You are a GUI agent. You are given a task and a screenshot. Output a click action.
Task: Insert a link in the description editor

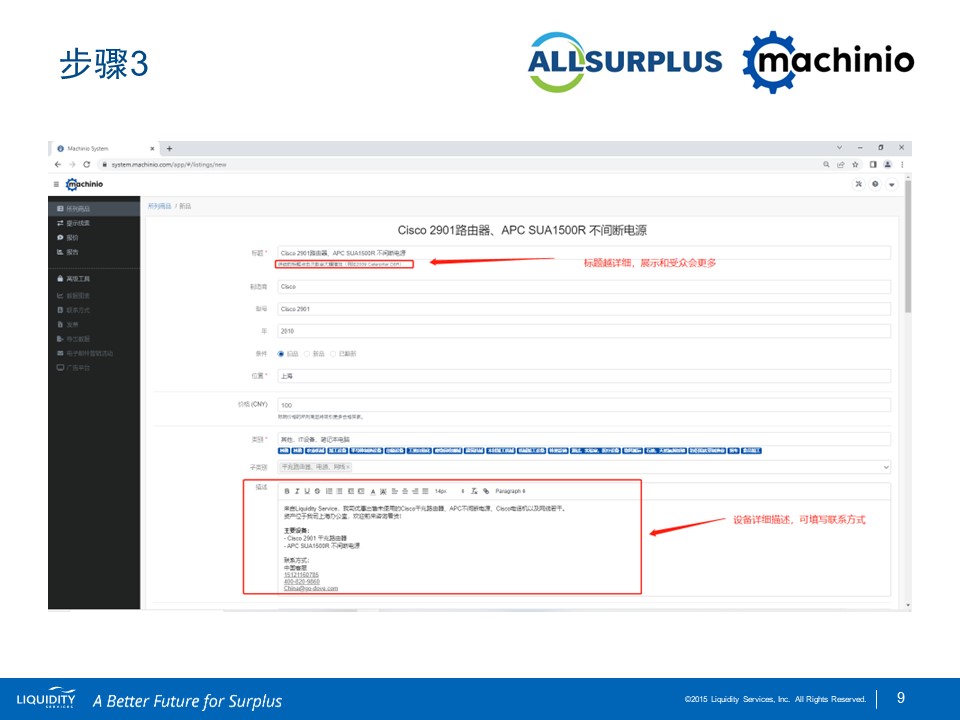point(486,491)
